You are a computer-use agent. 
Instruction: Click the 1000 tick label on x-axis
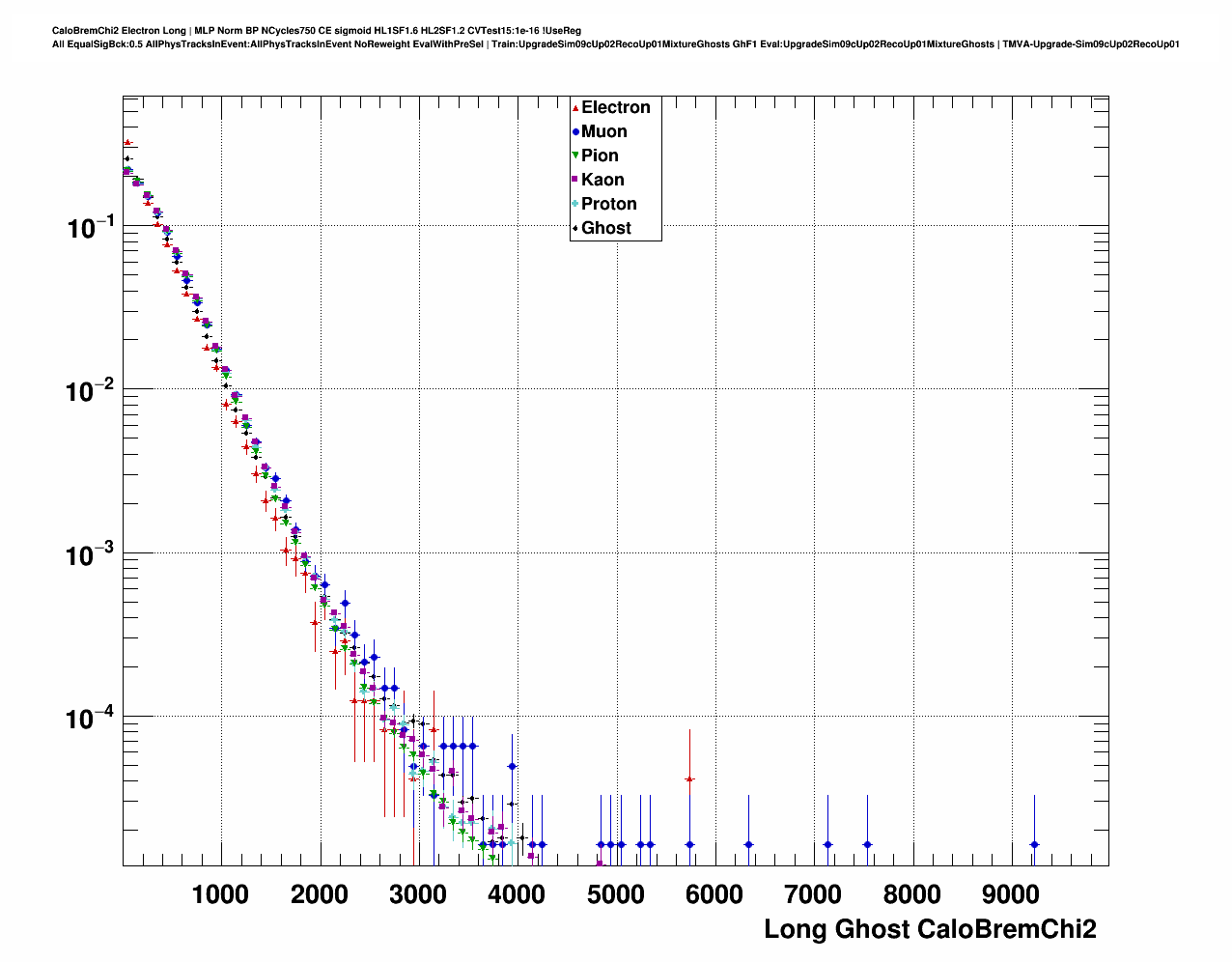(220, 894)
